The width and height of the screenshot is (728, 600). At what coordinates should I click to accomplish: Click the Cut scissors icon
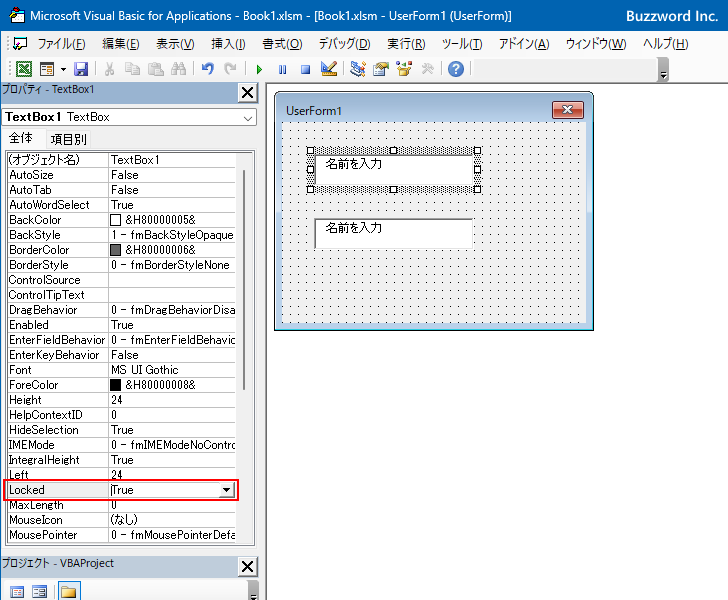110,69
